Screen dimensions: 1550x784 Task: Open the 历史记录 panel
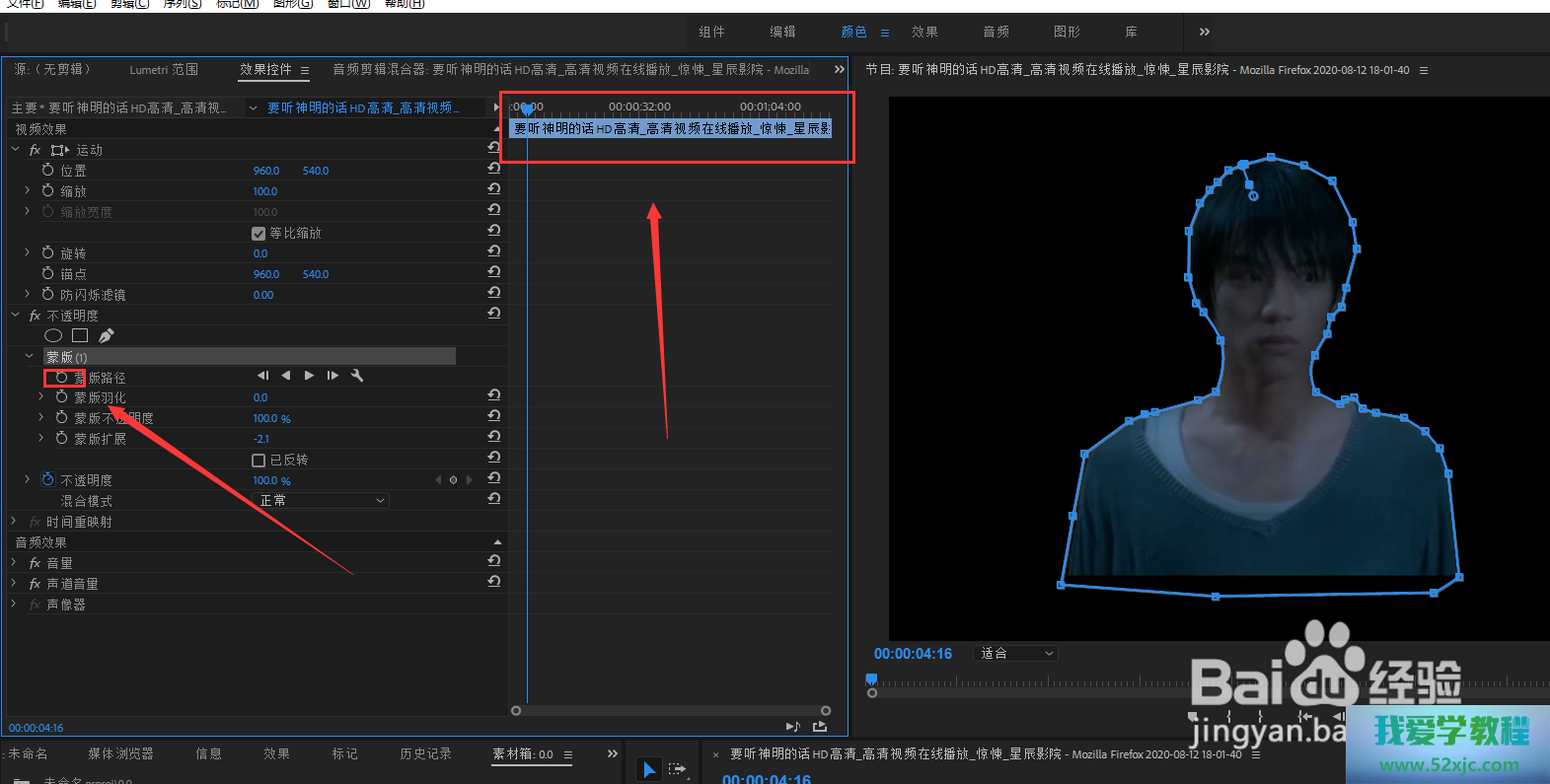(x=425, y=754)
